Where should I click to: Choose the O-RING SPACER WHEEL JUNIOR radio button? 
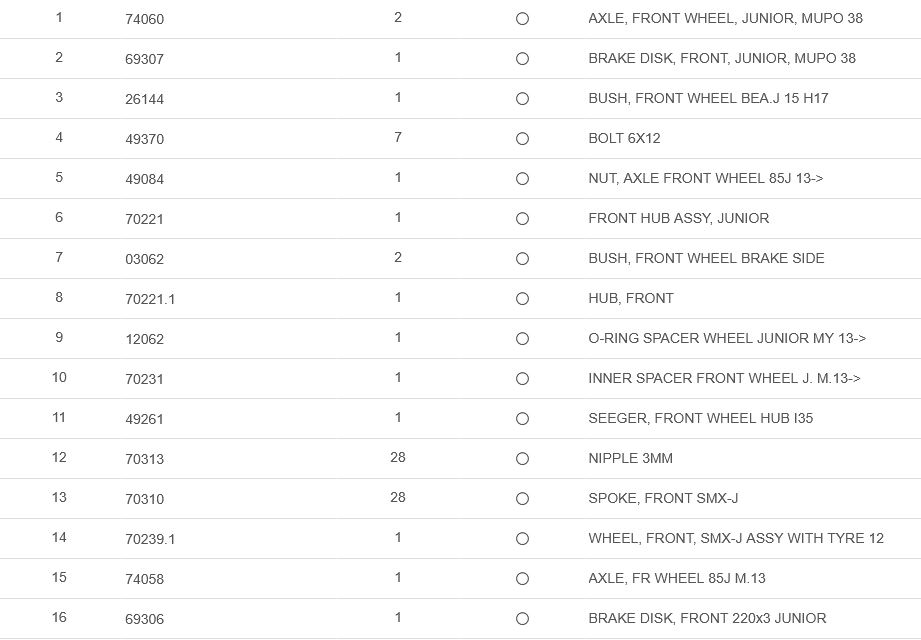522,339
